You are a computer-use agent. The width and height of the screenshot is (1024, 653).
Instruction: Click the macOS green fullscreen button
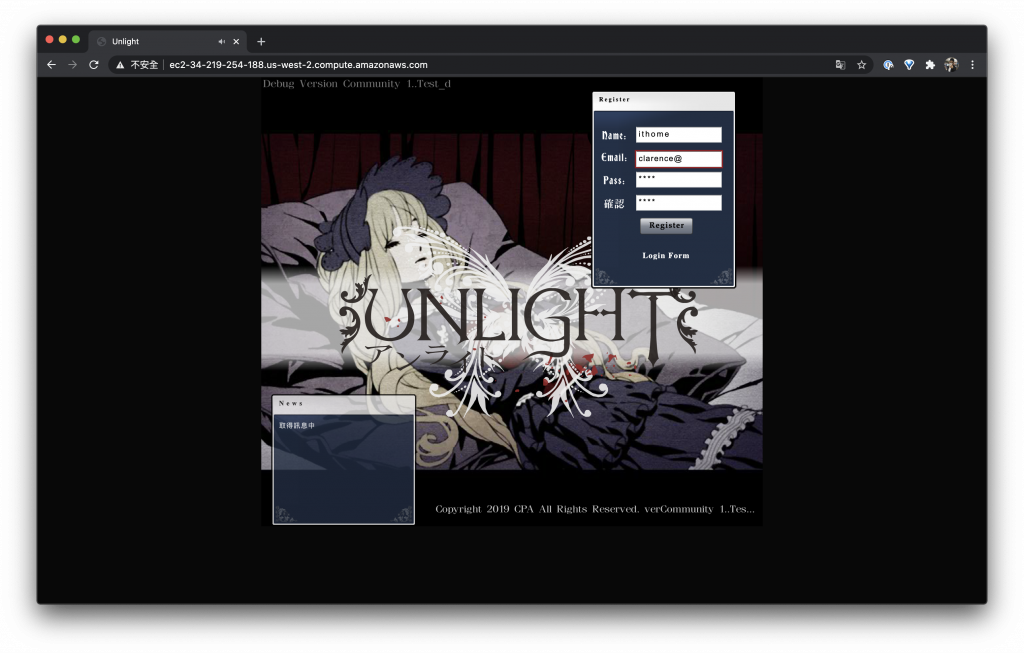(x=76, y=40)
